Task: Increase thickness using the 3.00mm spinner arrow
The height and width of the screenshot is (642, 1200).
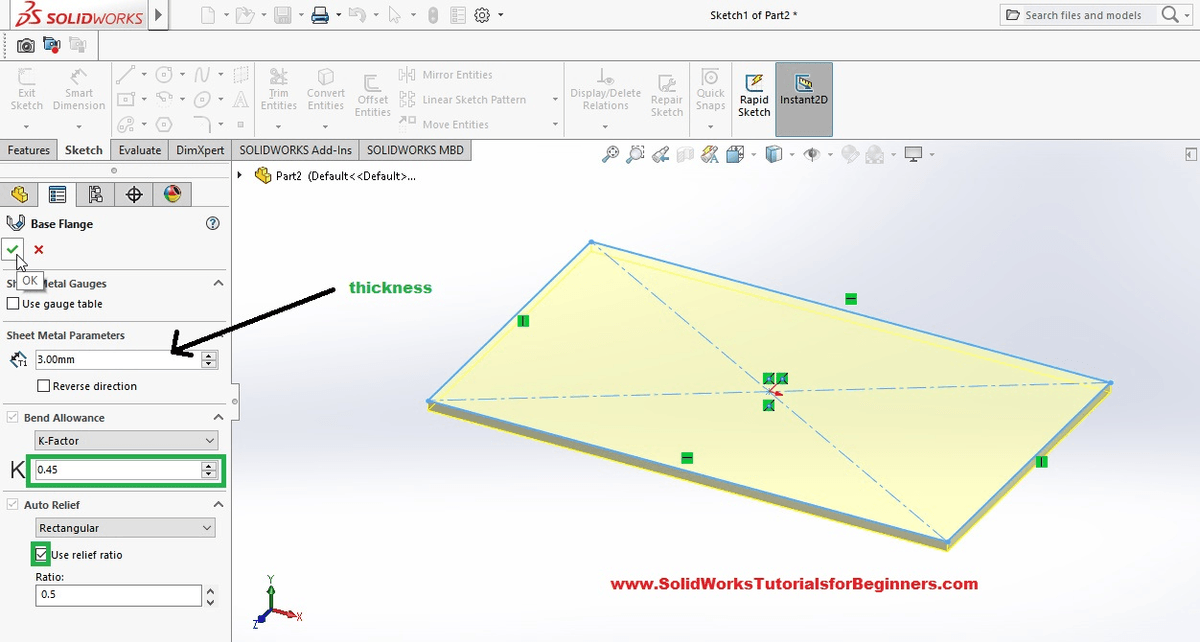Action: 208,354
